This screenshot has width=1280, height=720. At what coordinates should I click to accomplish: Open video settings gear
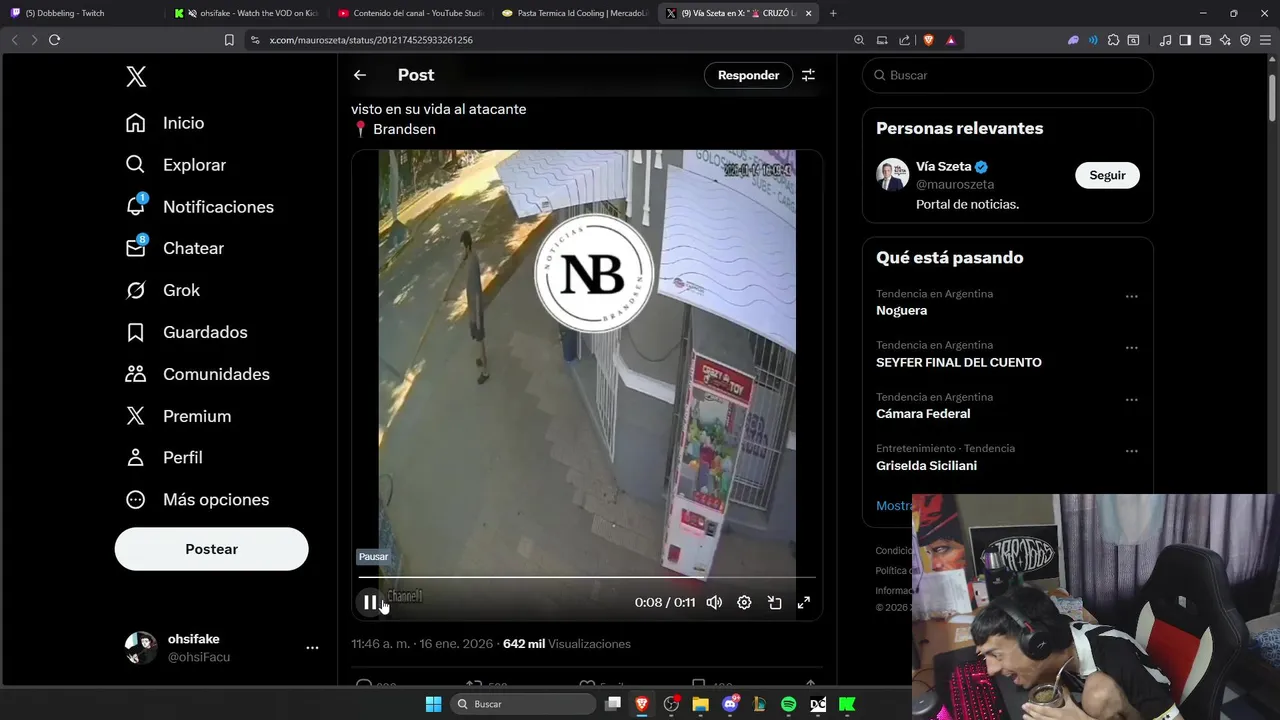tap(744, 602)
